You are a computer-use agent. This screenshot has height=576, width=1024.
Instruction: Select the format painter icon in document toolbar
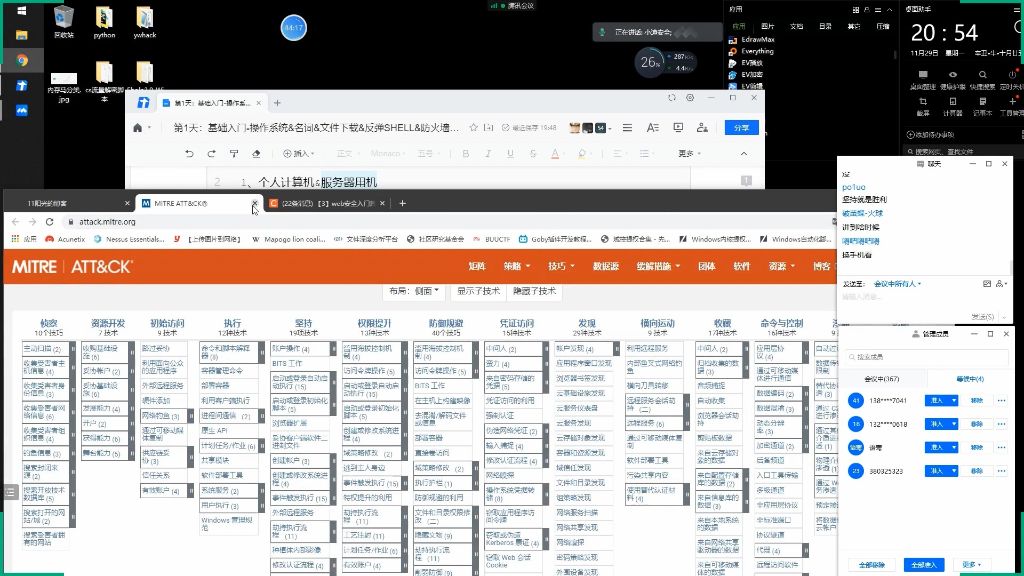coord(234,153)
